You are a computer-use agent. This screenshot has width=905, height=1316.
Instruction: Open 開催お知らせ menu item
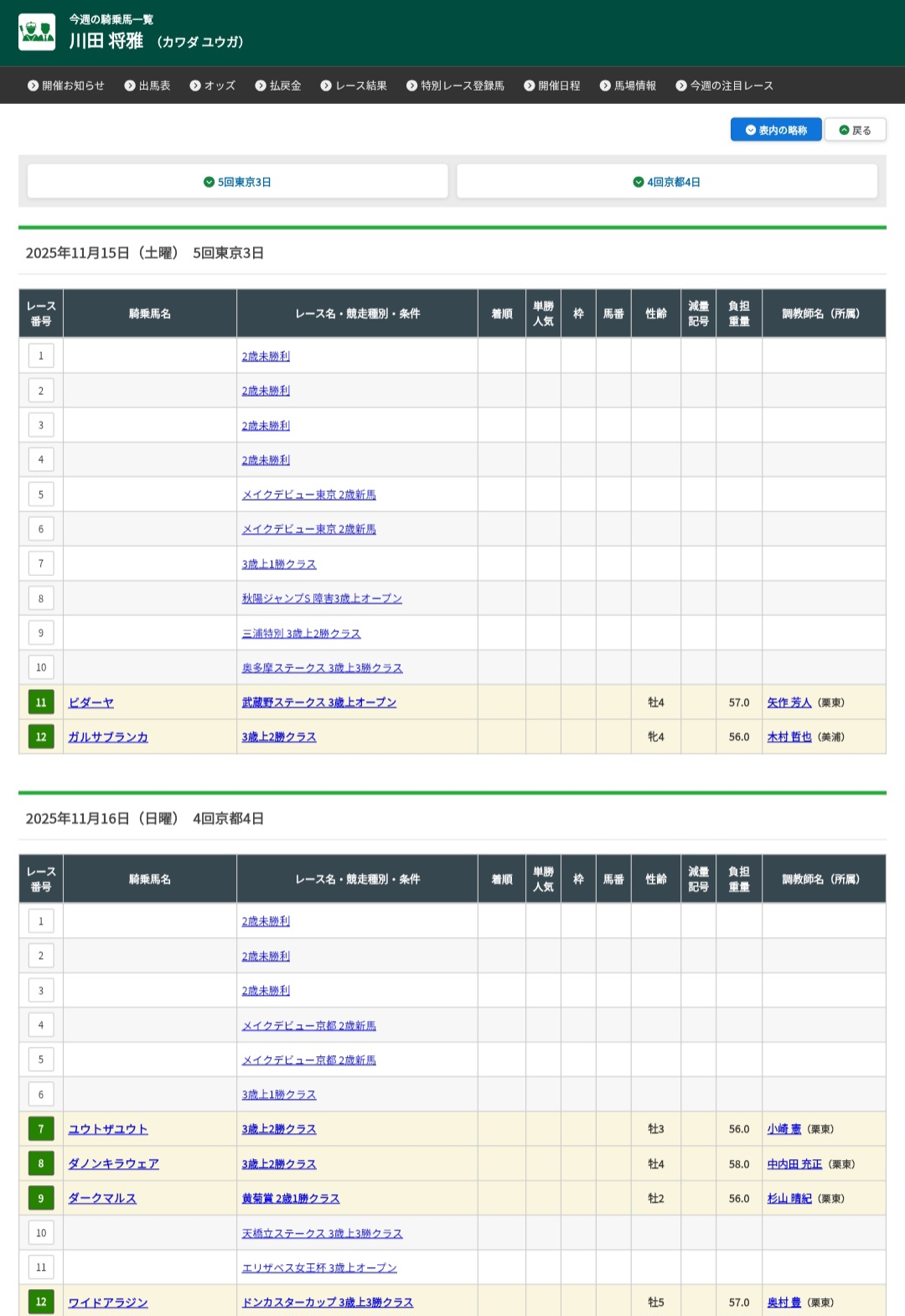pyautogui.click(x=66, y=85)
